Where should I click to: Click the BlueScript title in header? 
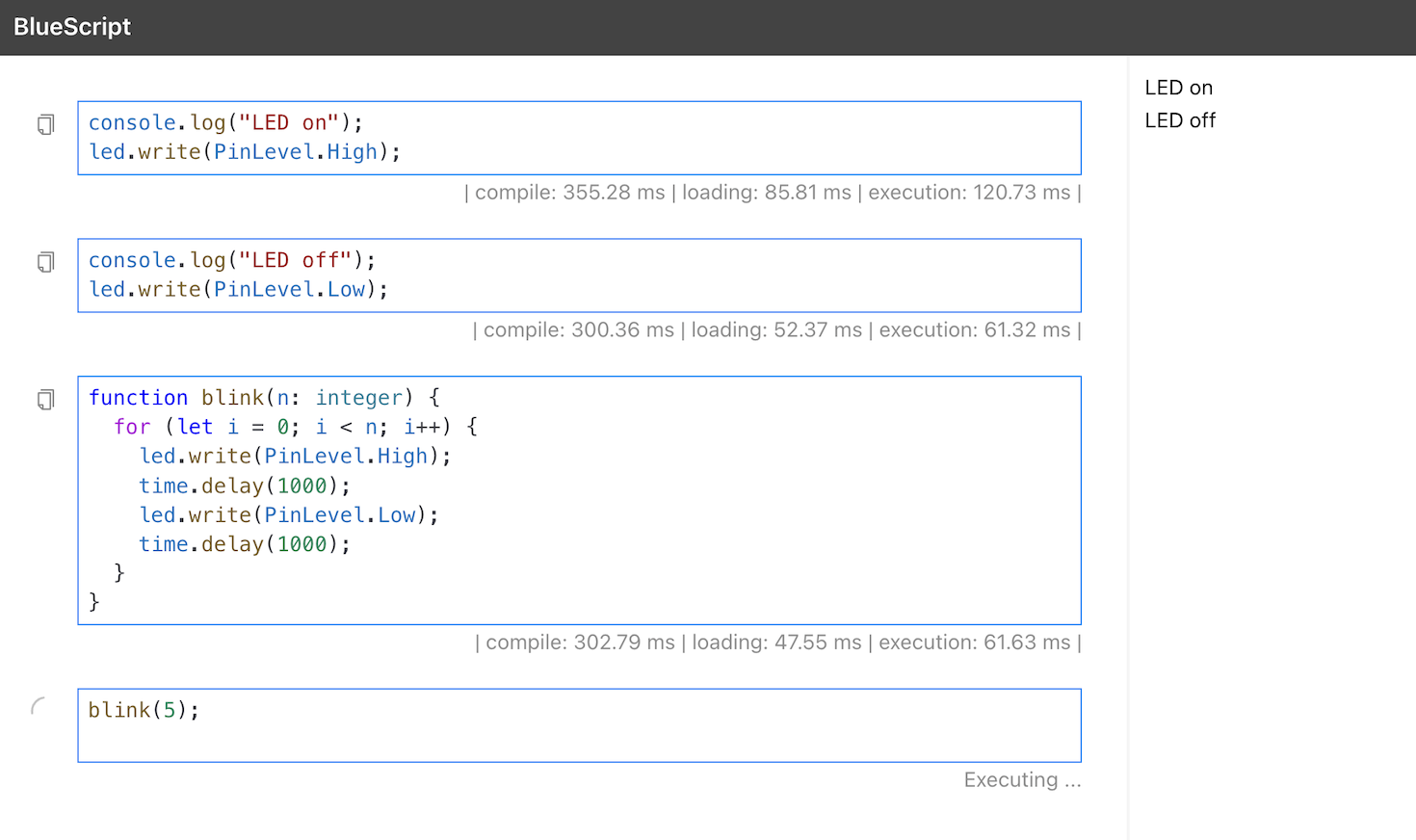(72, 27)
